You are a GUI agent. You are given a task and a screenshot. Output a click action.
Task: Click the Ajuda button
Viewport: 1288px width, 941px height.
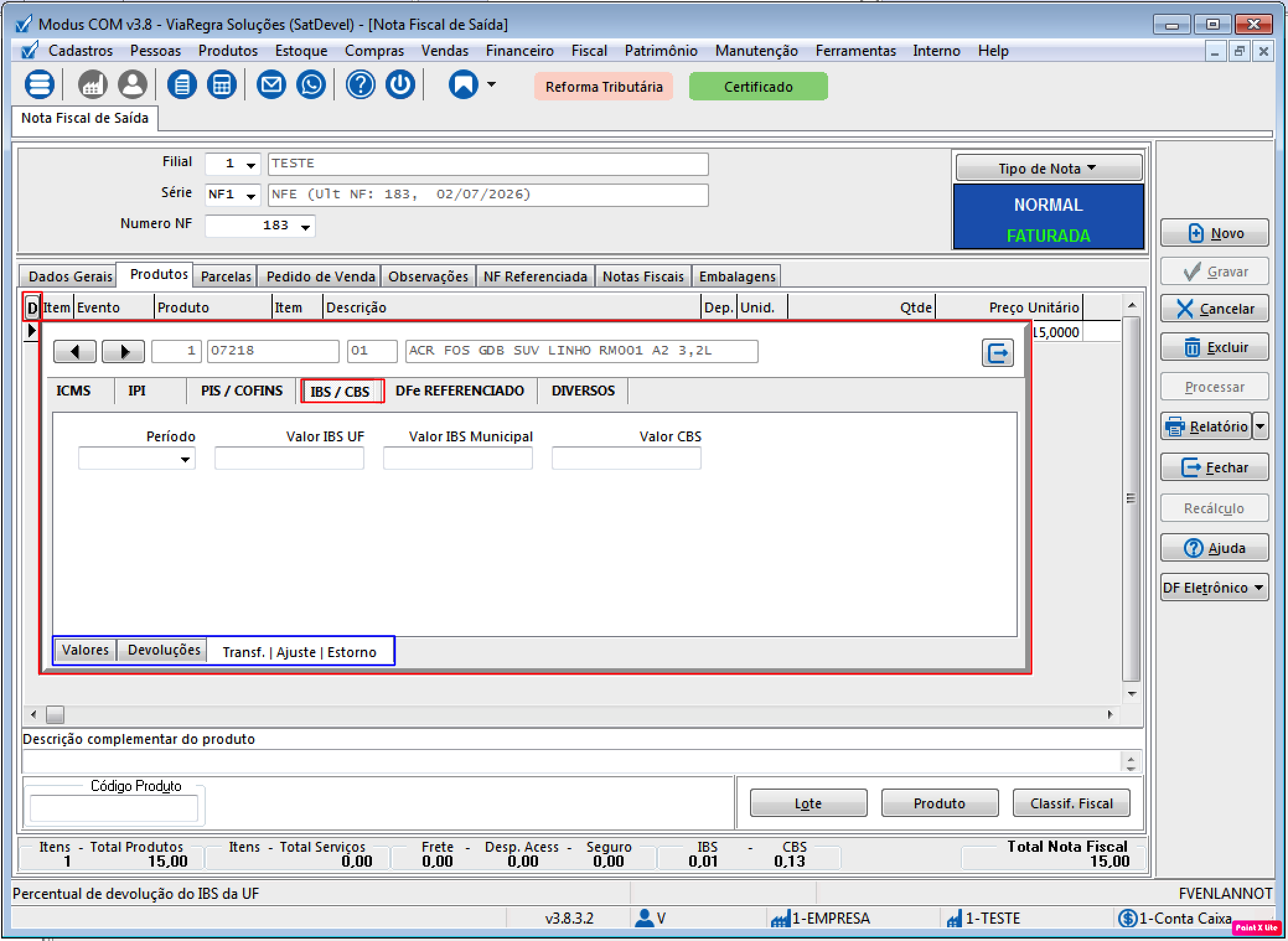point(1214,548)
